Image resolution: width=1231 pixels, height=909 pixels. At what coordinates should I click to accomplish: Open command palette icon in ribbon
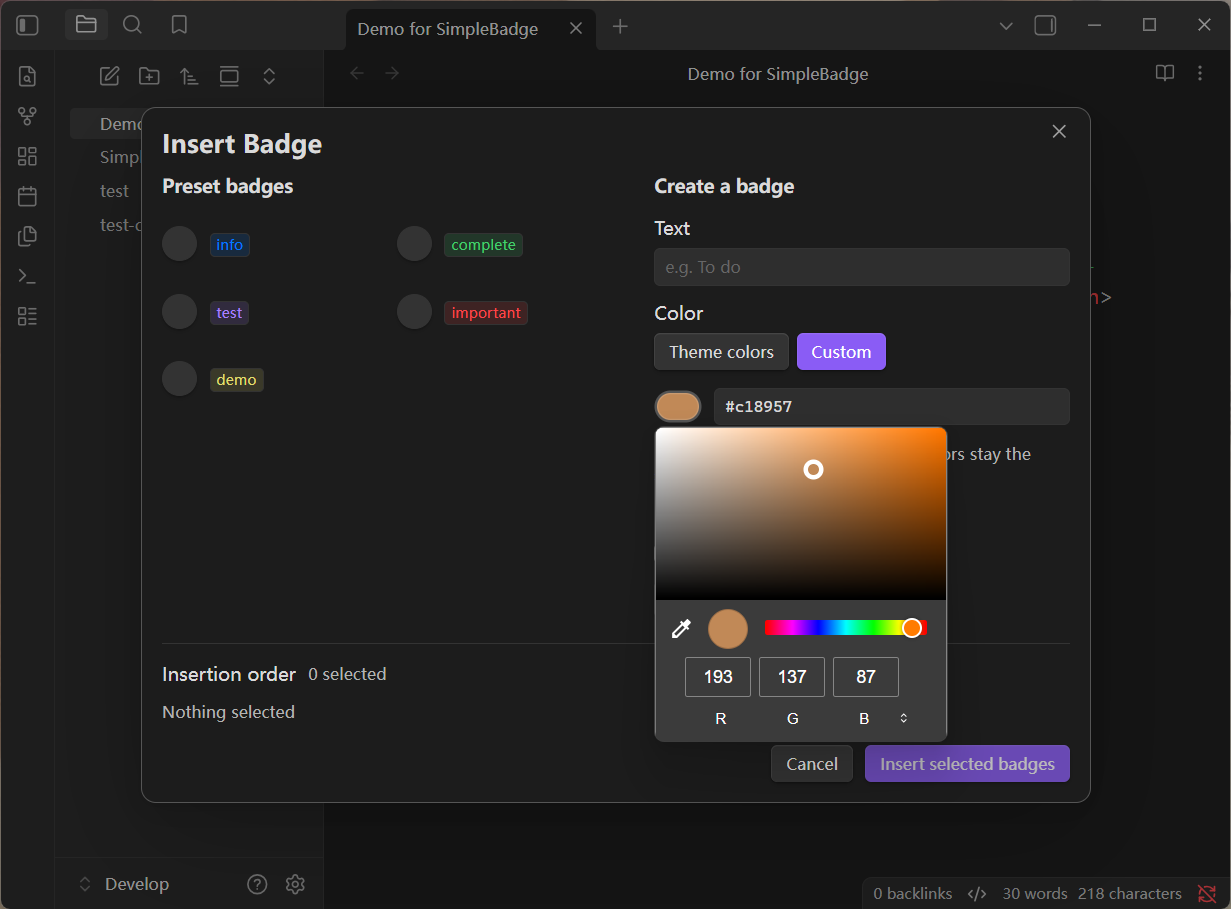click(27, 277)
